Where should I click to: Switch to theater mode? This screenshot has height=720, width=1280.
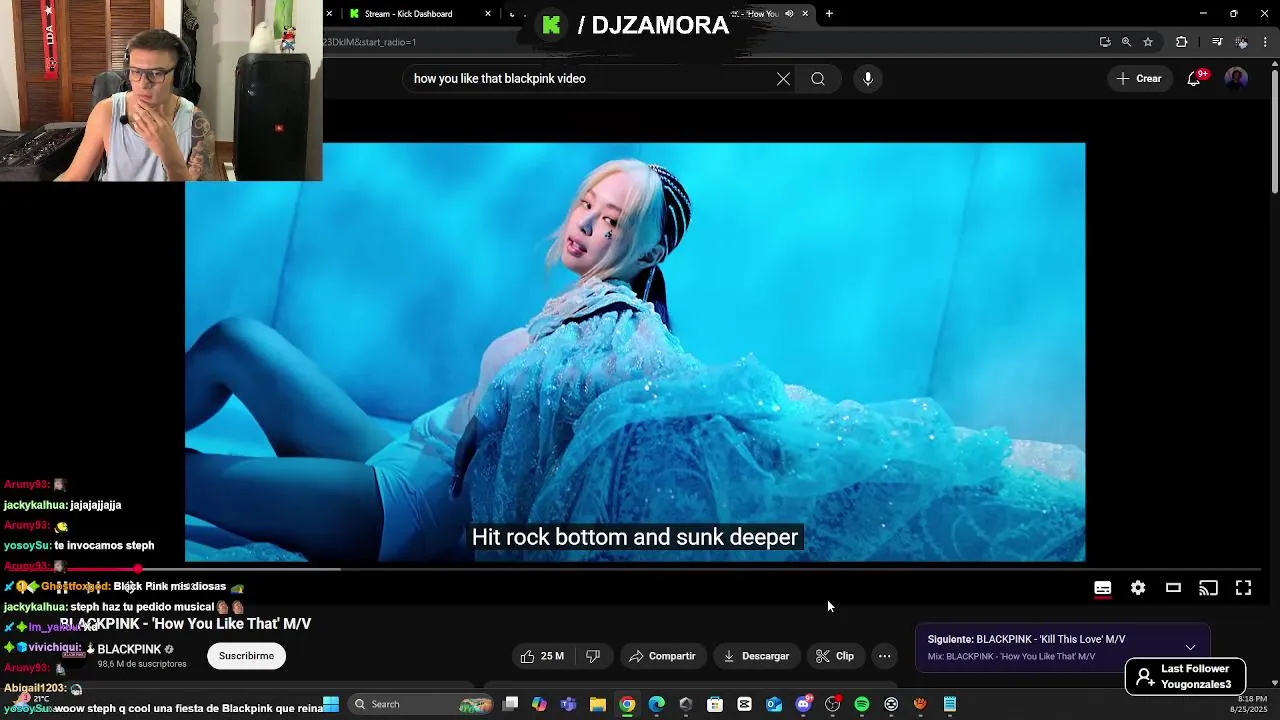1173,588
